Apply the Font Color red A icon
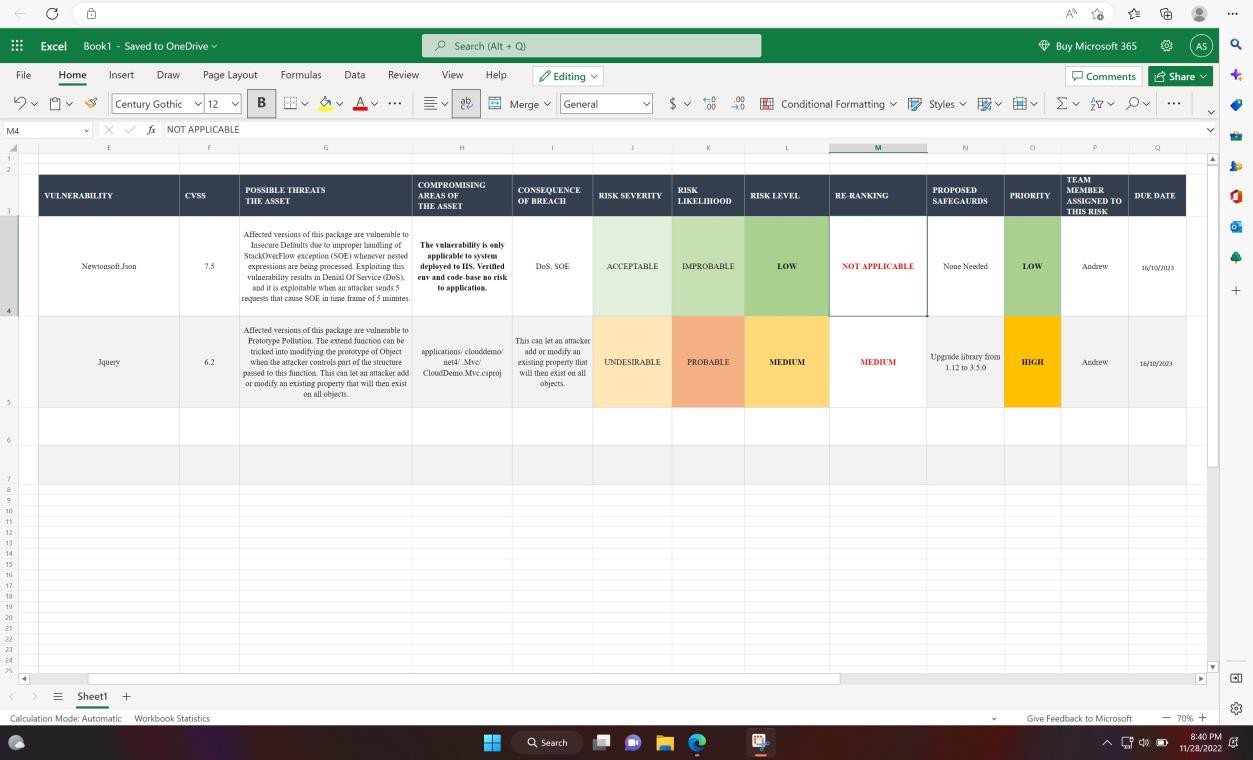Screen dimensions: 1253x760 (360, 103)
